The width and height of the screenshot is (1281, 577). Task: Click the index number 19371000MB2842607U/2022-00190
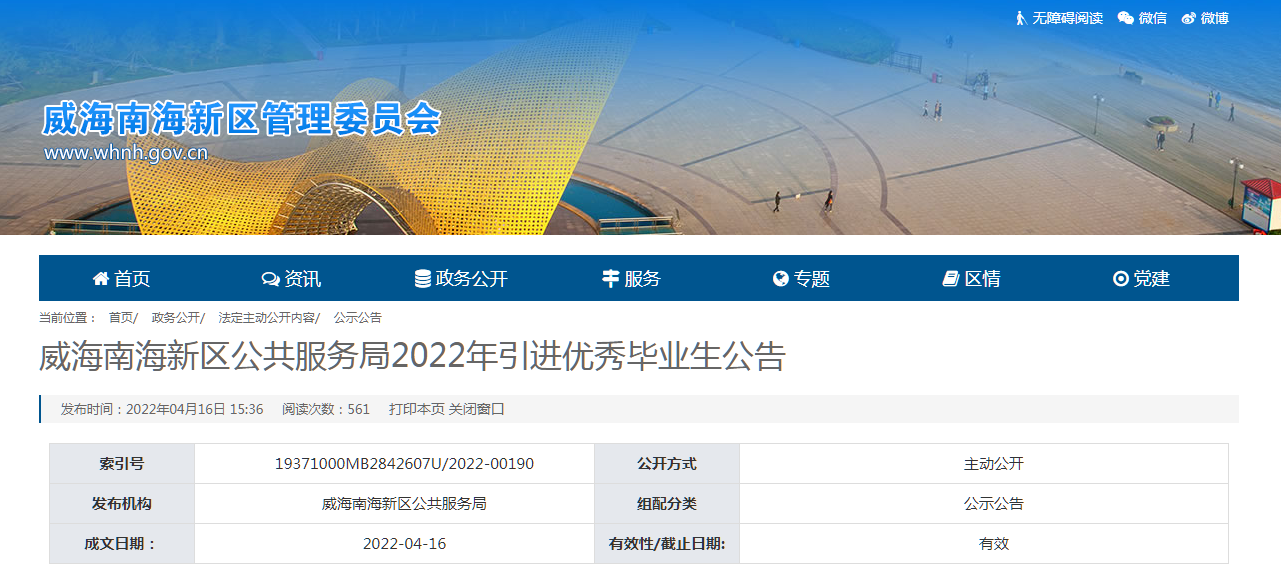click(404, 464)
